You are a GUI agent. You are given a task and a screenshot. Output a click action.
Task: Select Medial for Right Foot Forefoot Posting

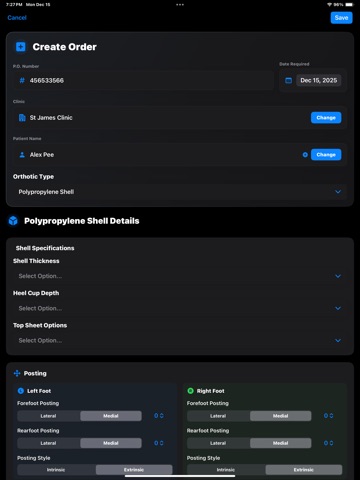click(280, 416)
